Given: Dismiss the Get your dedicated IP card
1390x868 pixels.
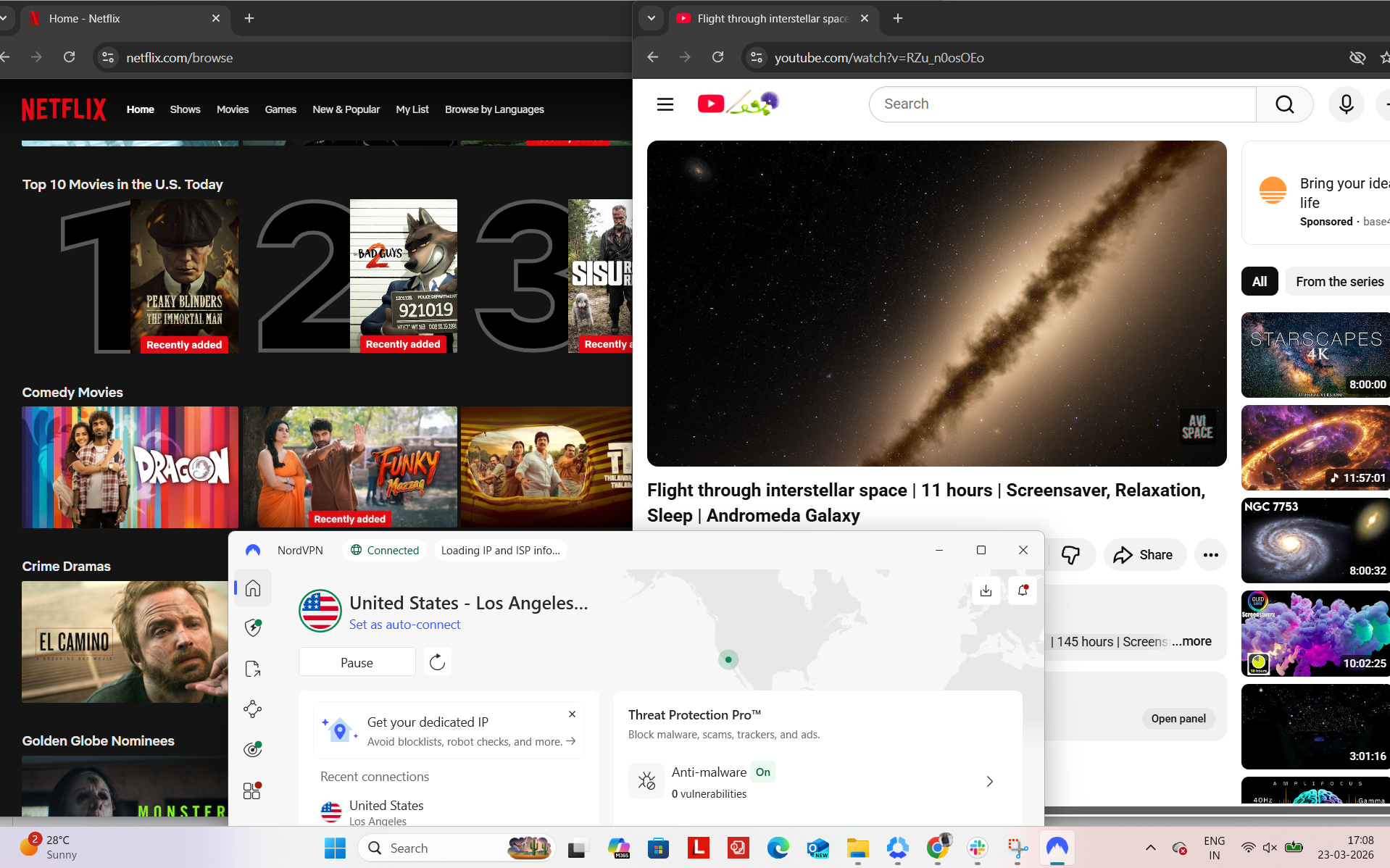Looking at the screenshot, I should tap(572, 714).
